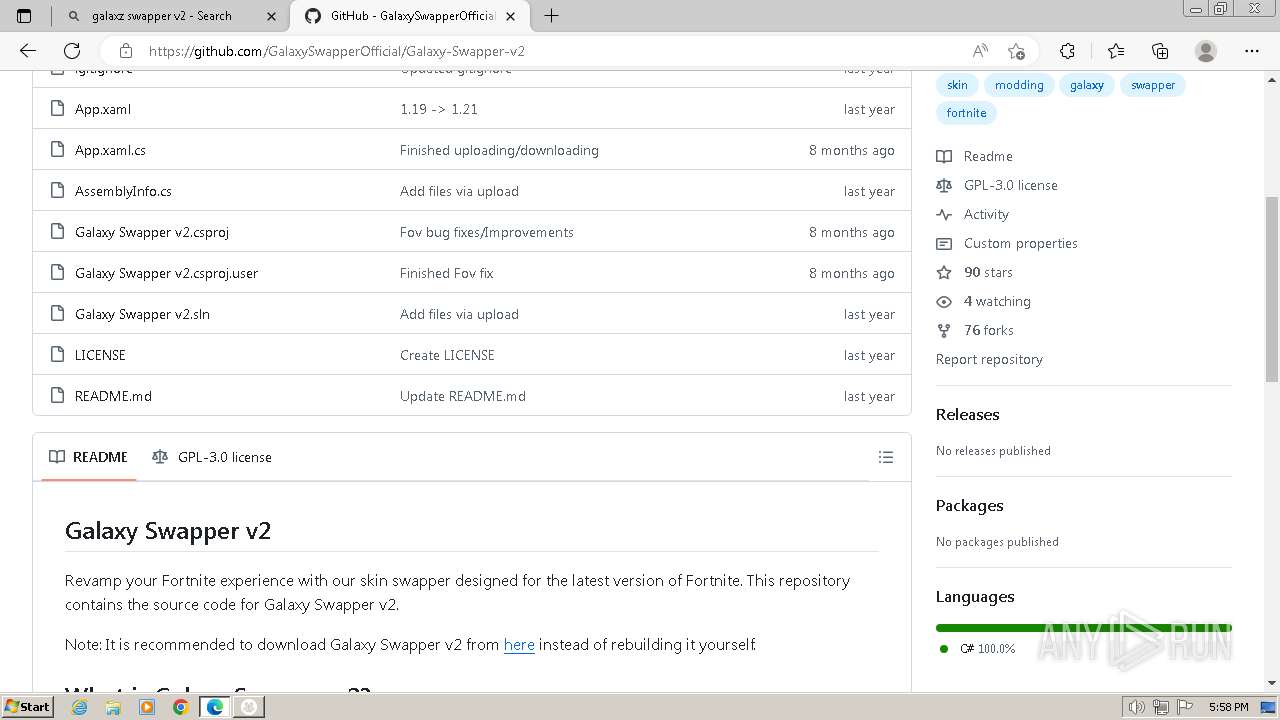The image size is (1280, 720).
Task: Open the App.xaml file
Action: (103, 109)
